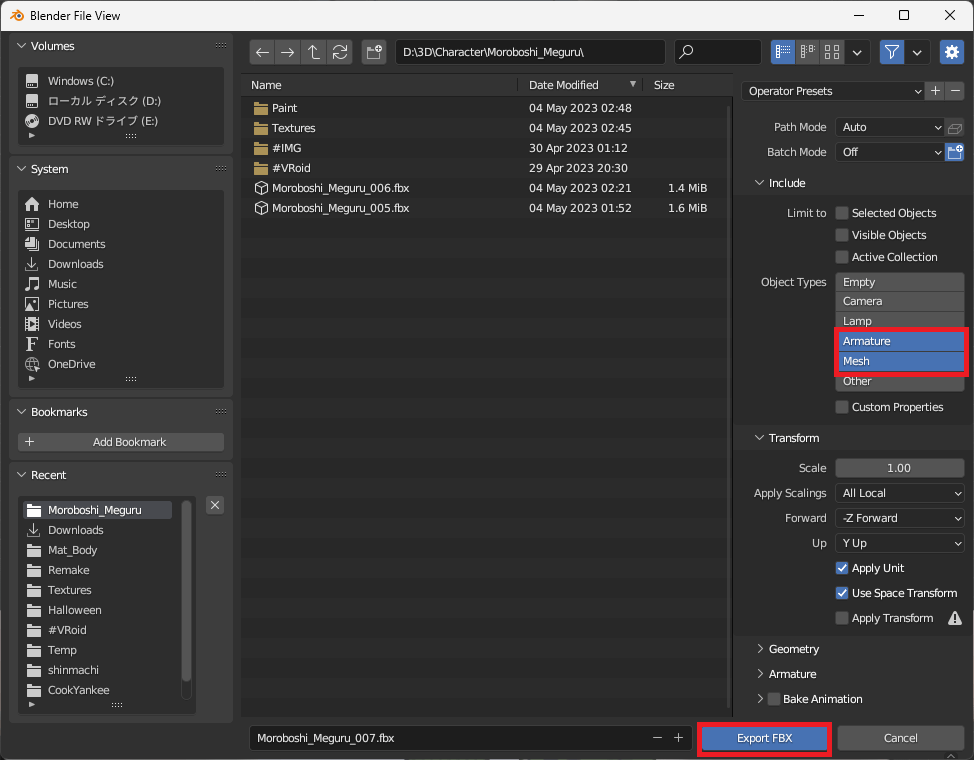974x760 pixels.
Task: Open the Forward axis dropdown
Action: (x=899, y=518)
